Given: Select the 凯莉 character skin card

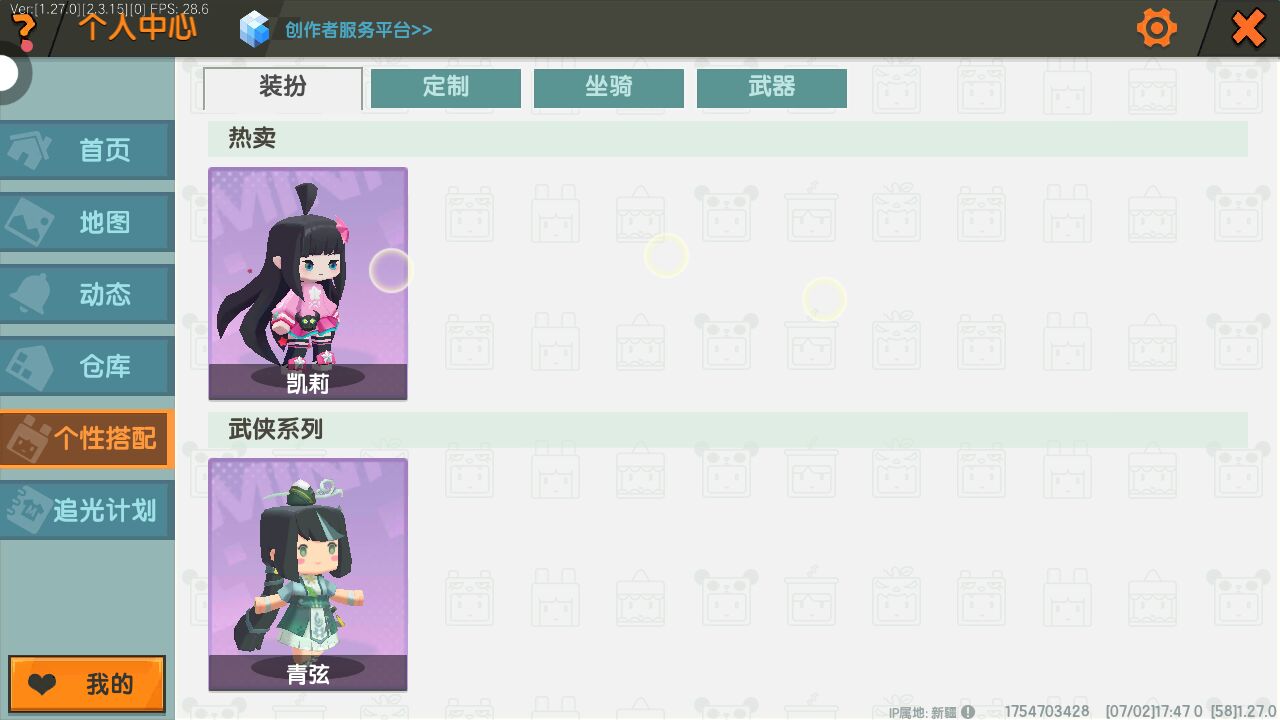Looking at the screenshot, I should pos(308,284).
